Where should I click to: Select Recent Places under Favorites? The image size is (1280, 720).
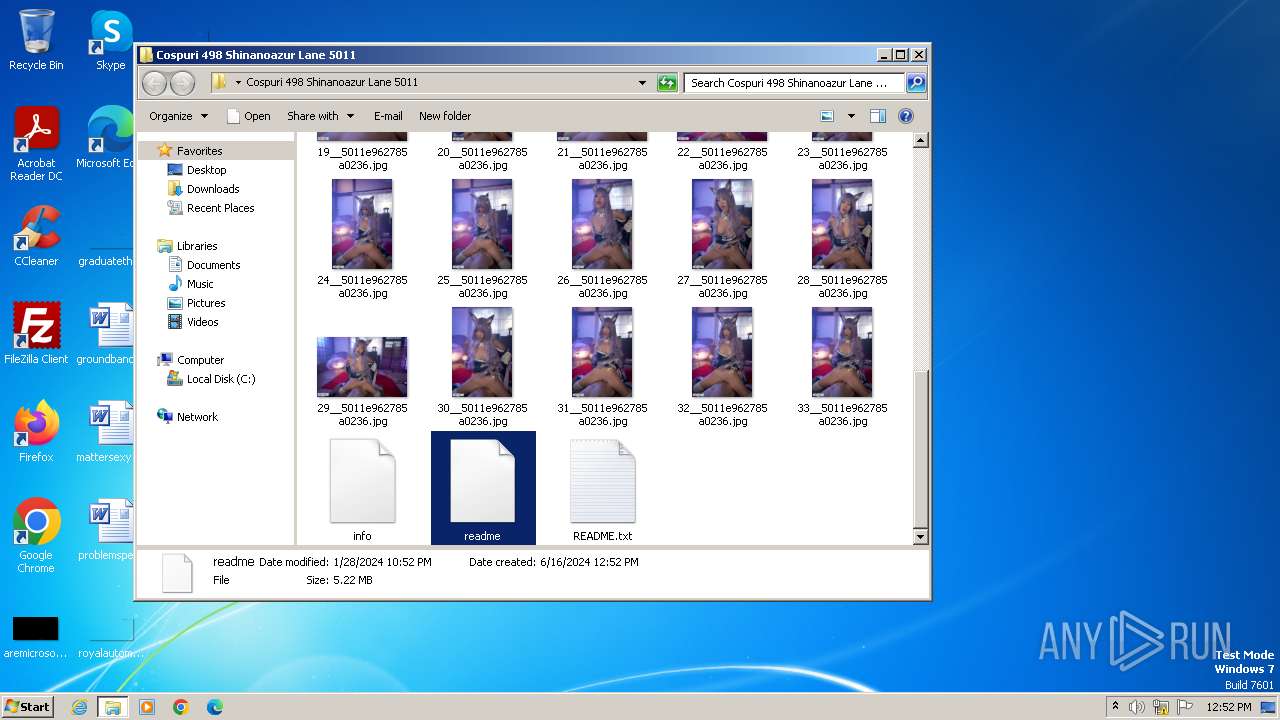point(220,208)
